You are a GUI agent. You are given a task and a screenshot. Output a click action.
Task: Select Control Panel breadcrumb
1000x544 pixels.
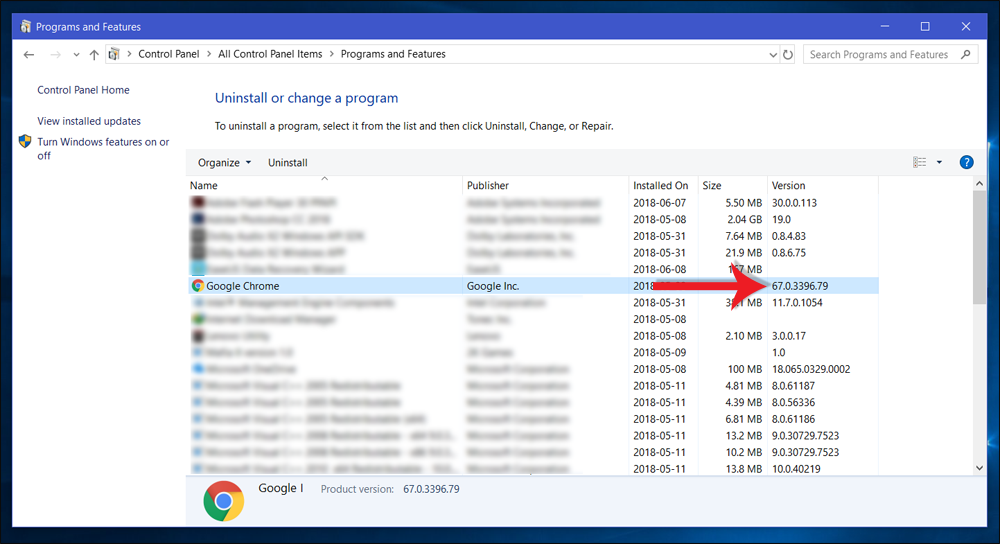pos(169,54)
